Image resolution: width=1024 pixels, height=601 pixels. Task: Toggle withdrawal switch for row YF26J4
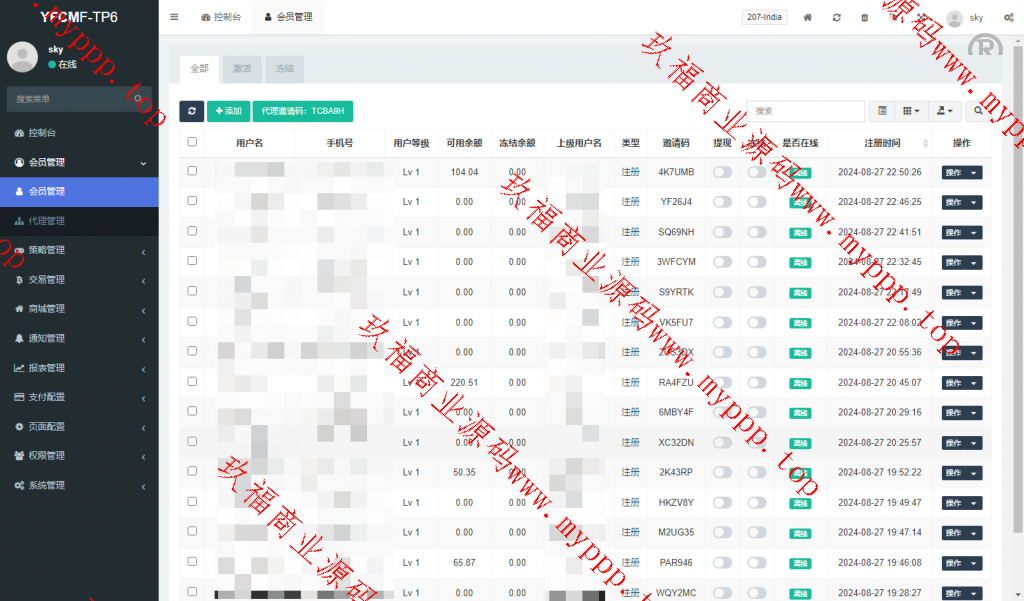pos(722,202)
